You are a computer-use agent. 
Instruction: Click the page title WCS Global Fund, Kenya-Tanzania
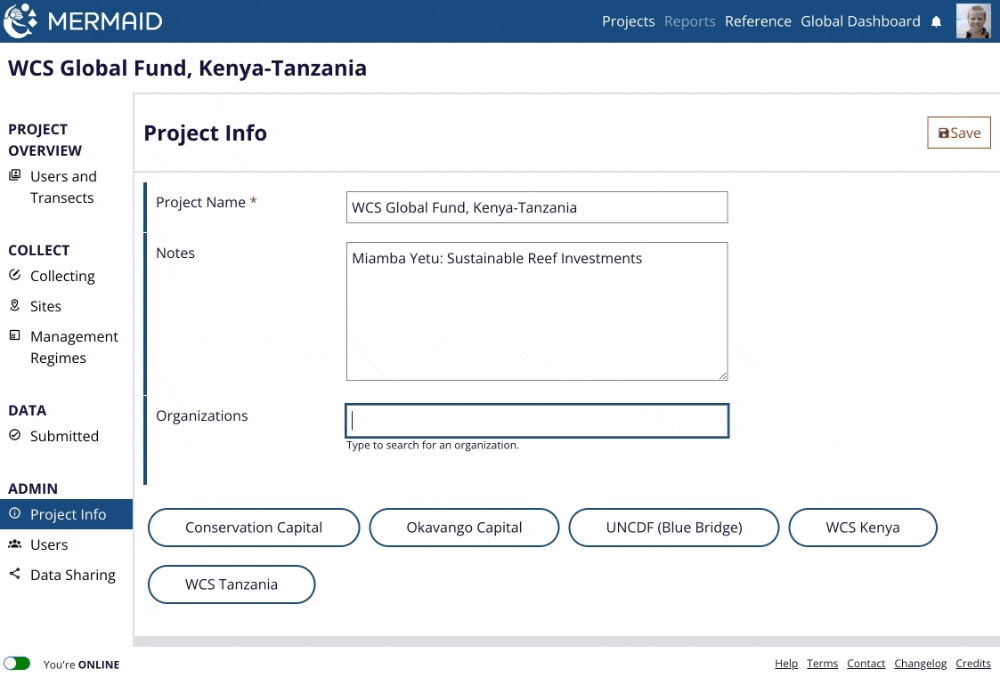(x=188, y=68)
